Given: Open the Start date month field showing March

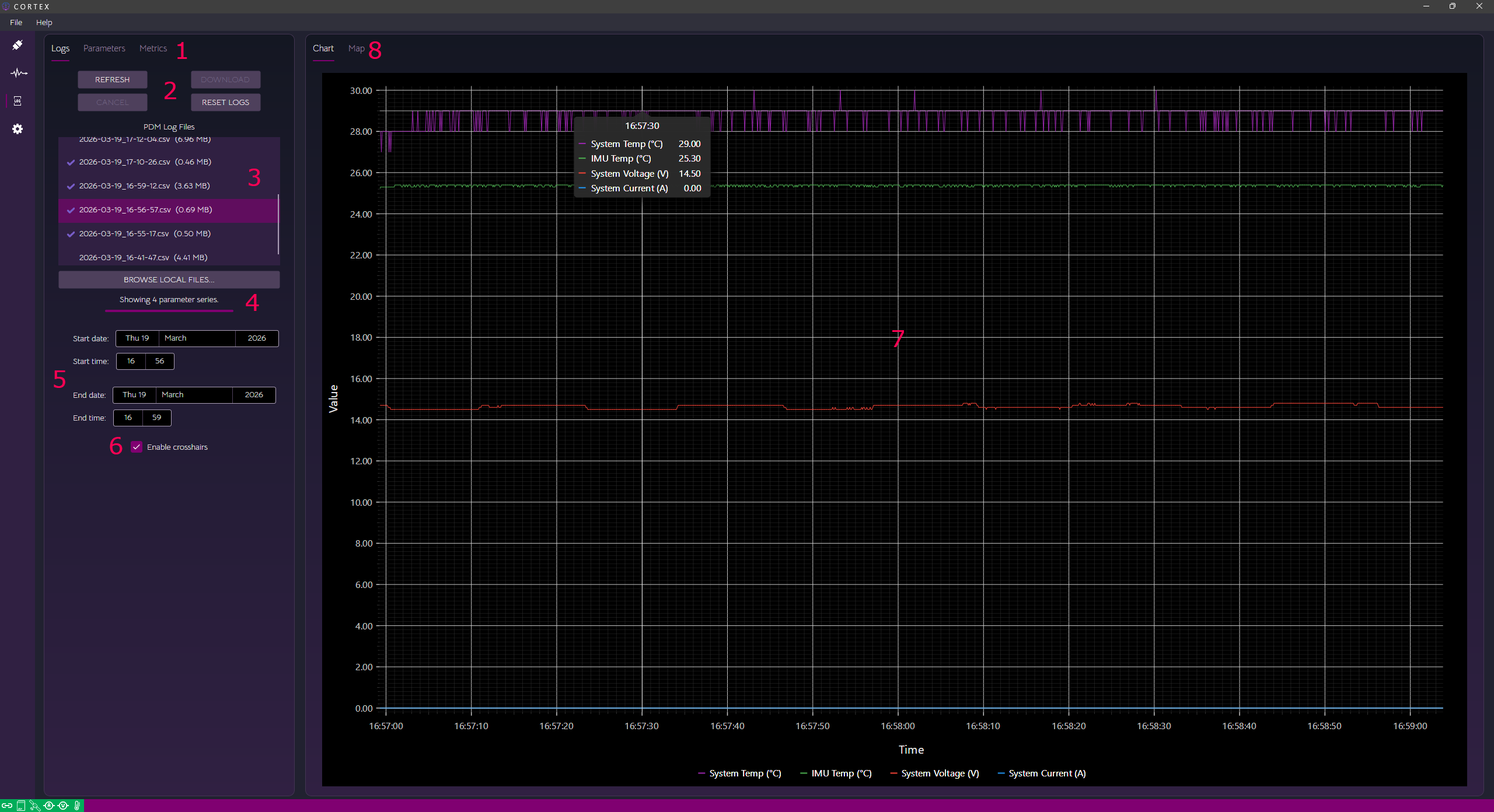Looking at the screenshot, I should (x=196, y=338).
